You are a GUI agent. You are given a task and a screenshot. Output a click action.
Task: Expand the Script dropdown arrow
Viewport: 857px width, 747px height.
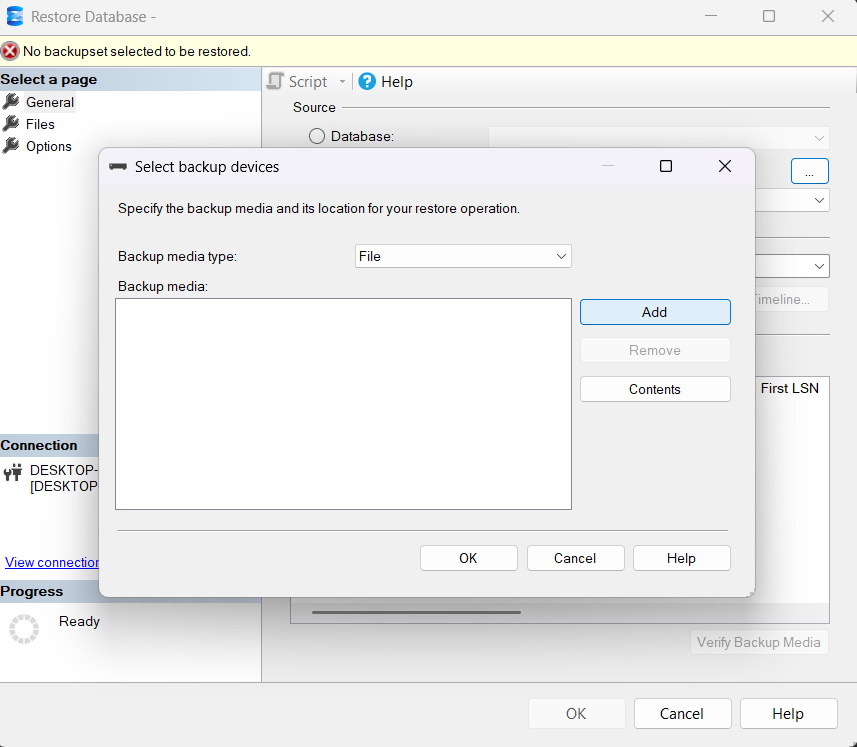[342, 82]
